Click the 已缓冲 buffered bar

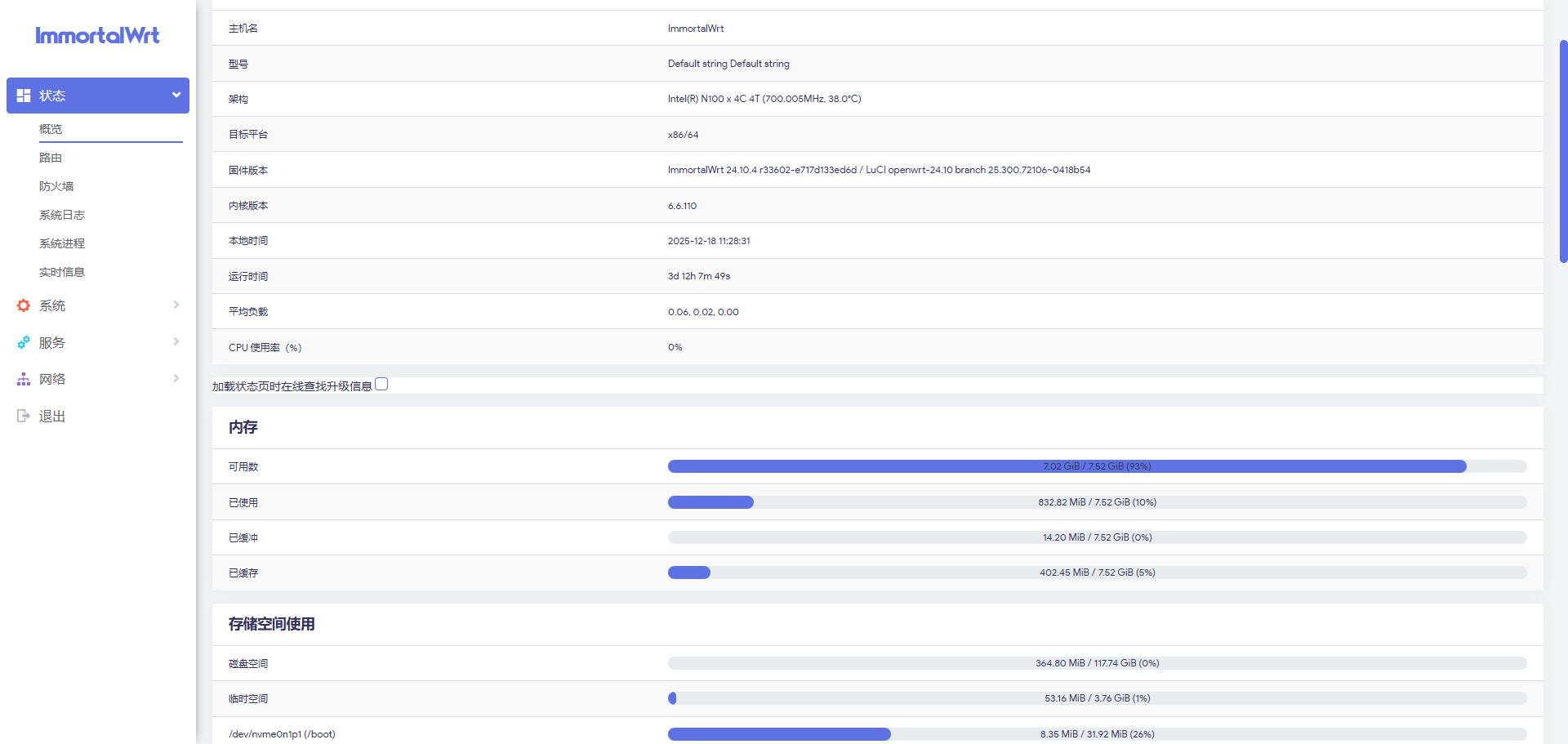pyautogui.click(x=1097, y=537)
